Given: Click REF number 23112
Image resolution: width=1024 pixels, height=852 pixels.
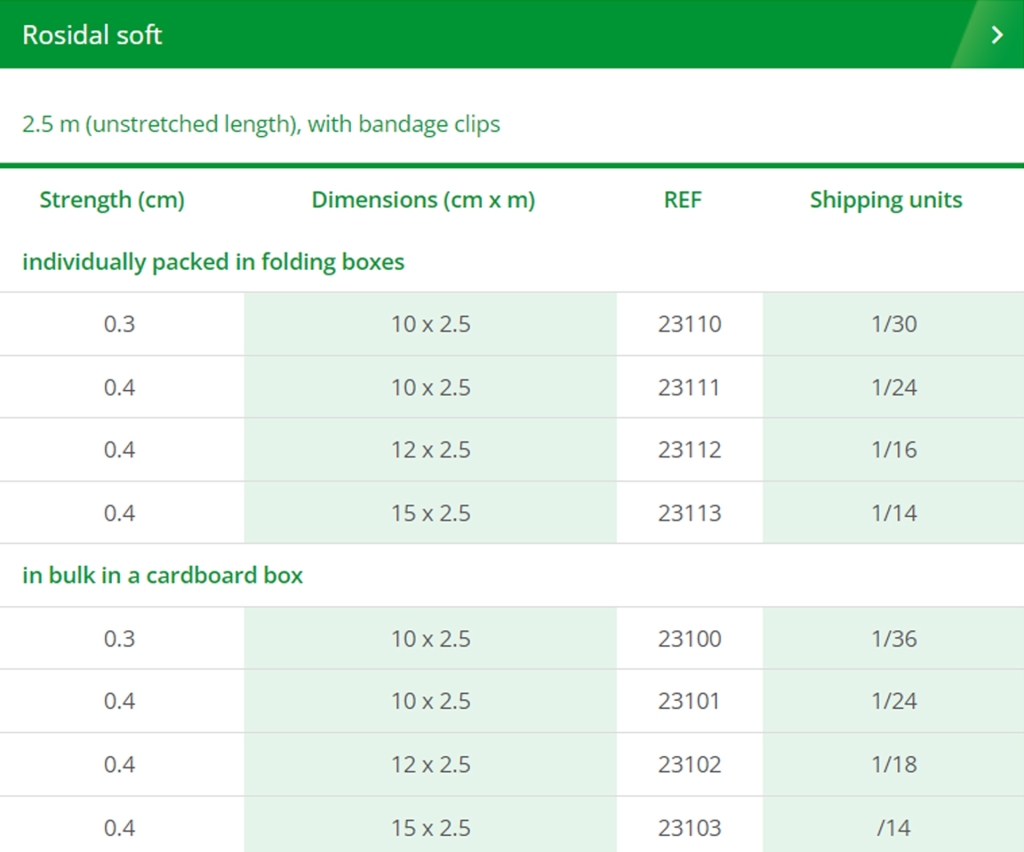Looking at the screenshot, I should (690, 450).
